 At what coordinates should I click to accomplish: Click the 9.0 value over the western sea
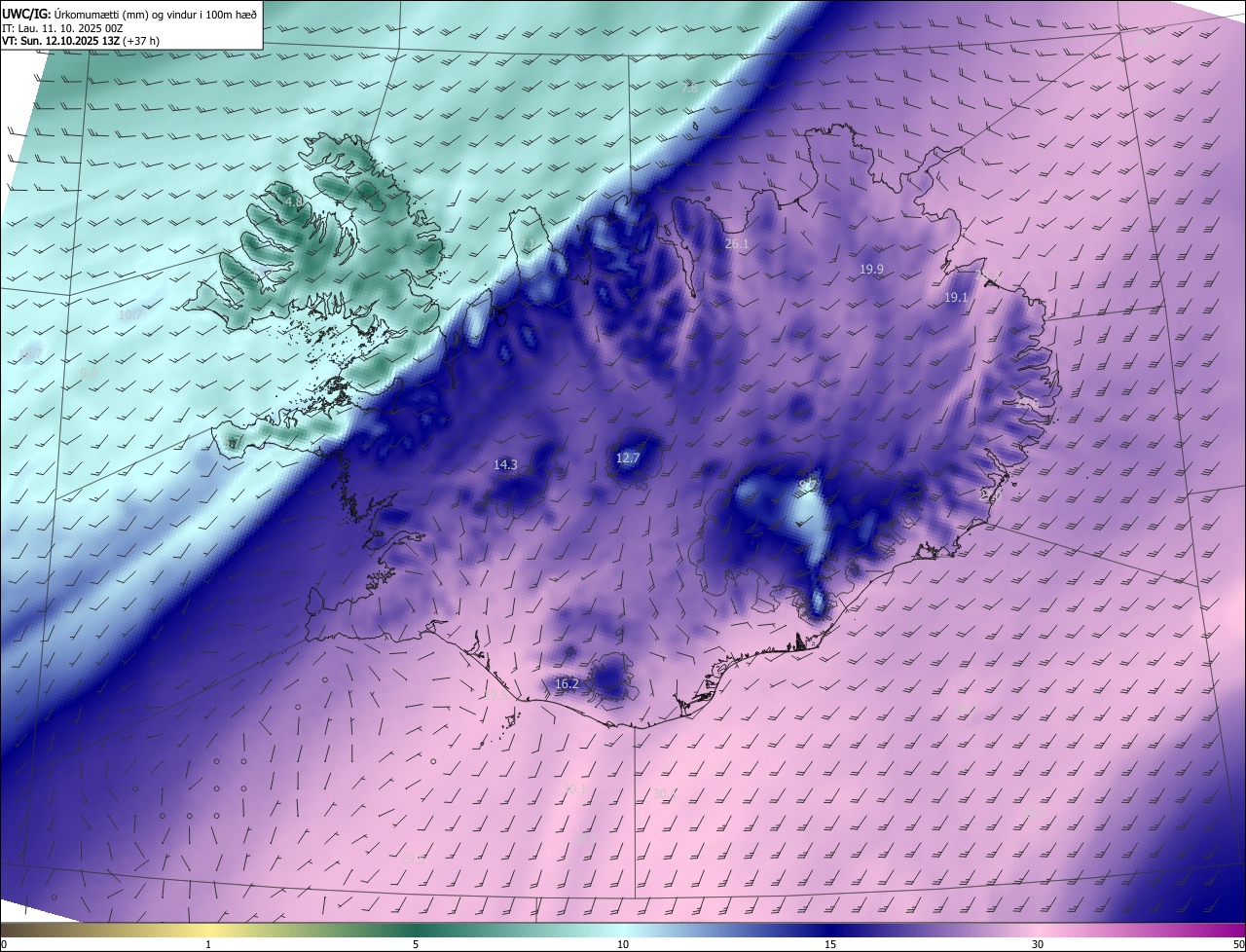[x=89, y=373]
